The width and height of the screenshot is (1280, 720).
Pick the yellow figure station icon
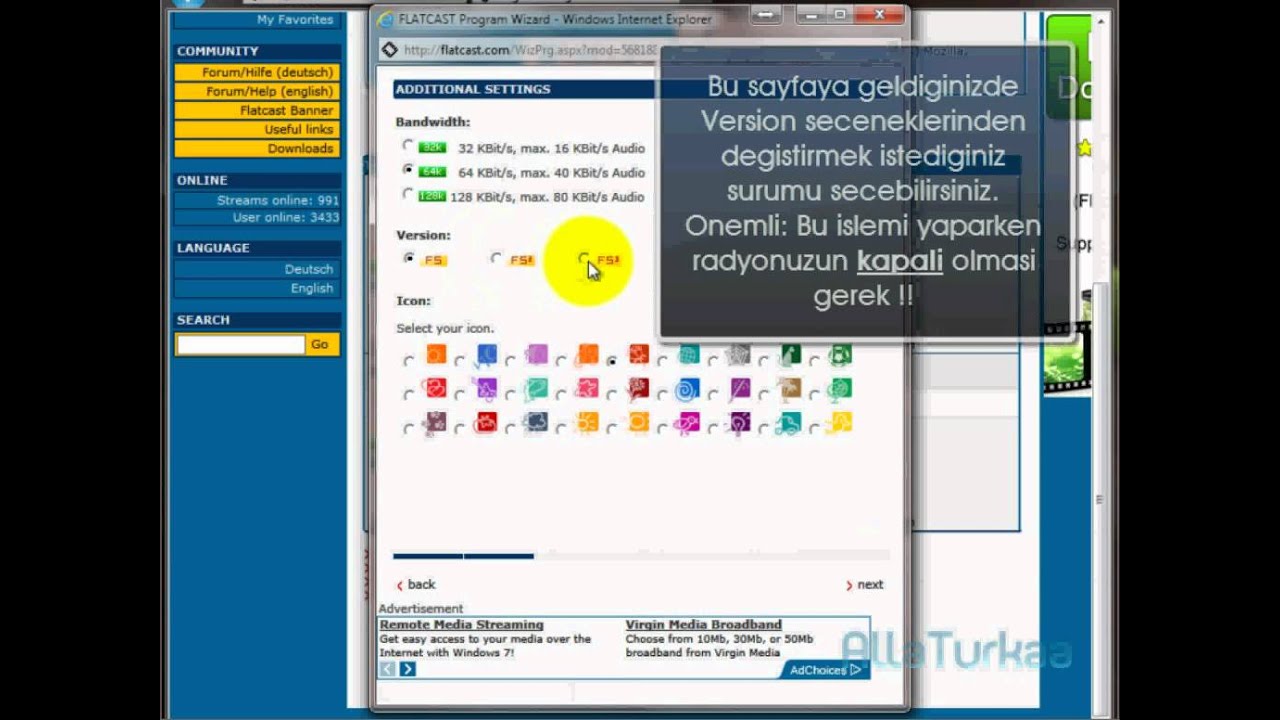point(841,423)
